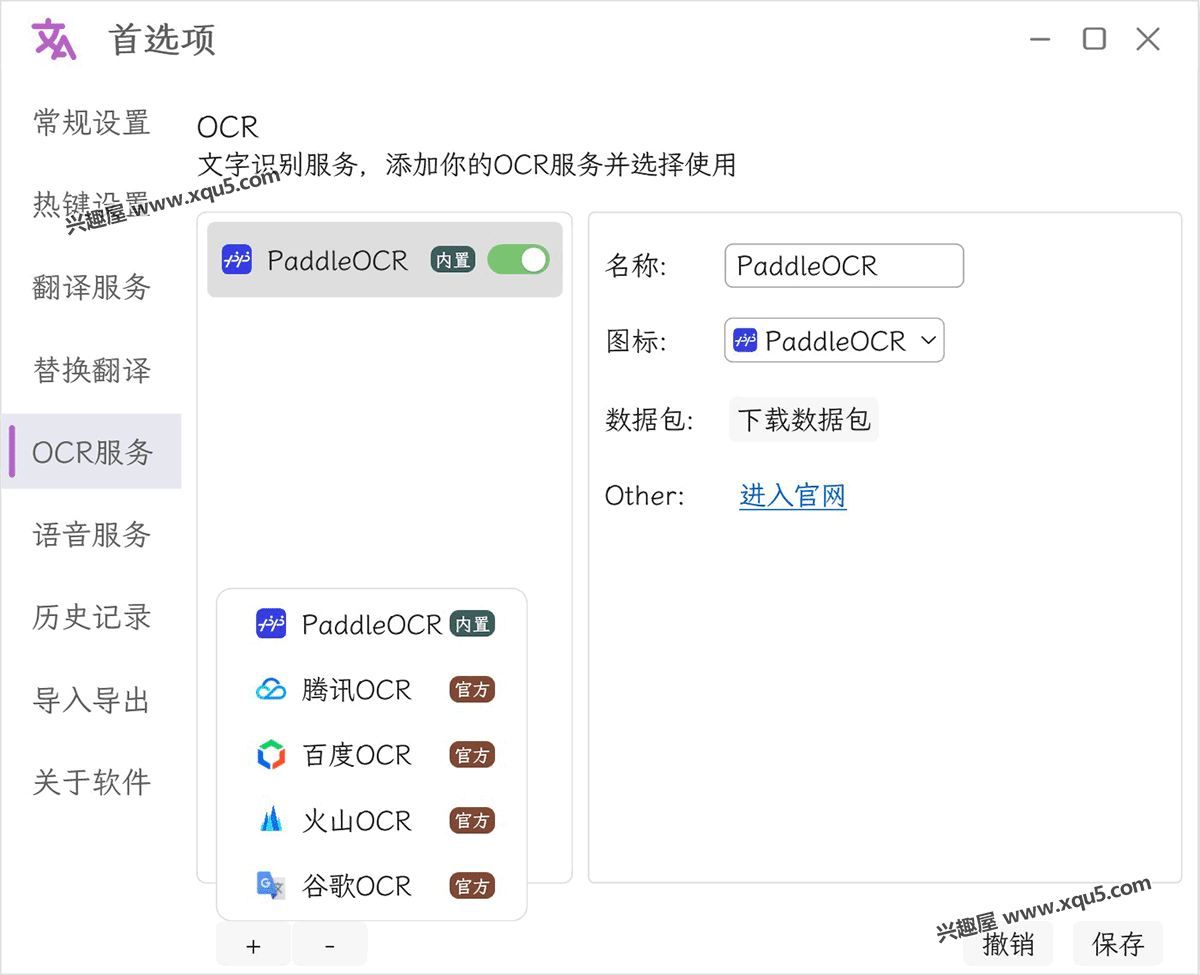The height and width of the screenshot is (975, 1200).
Task: Click the 数据包: label
Action: pos(649,420)
